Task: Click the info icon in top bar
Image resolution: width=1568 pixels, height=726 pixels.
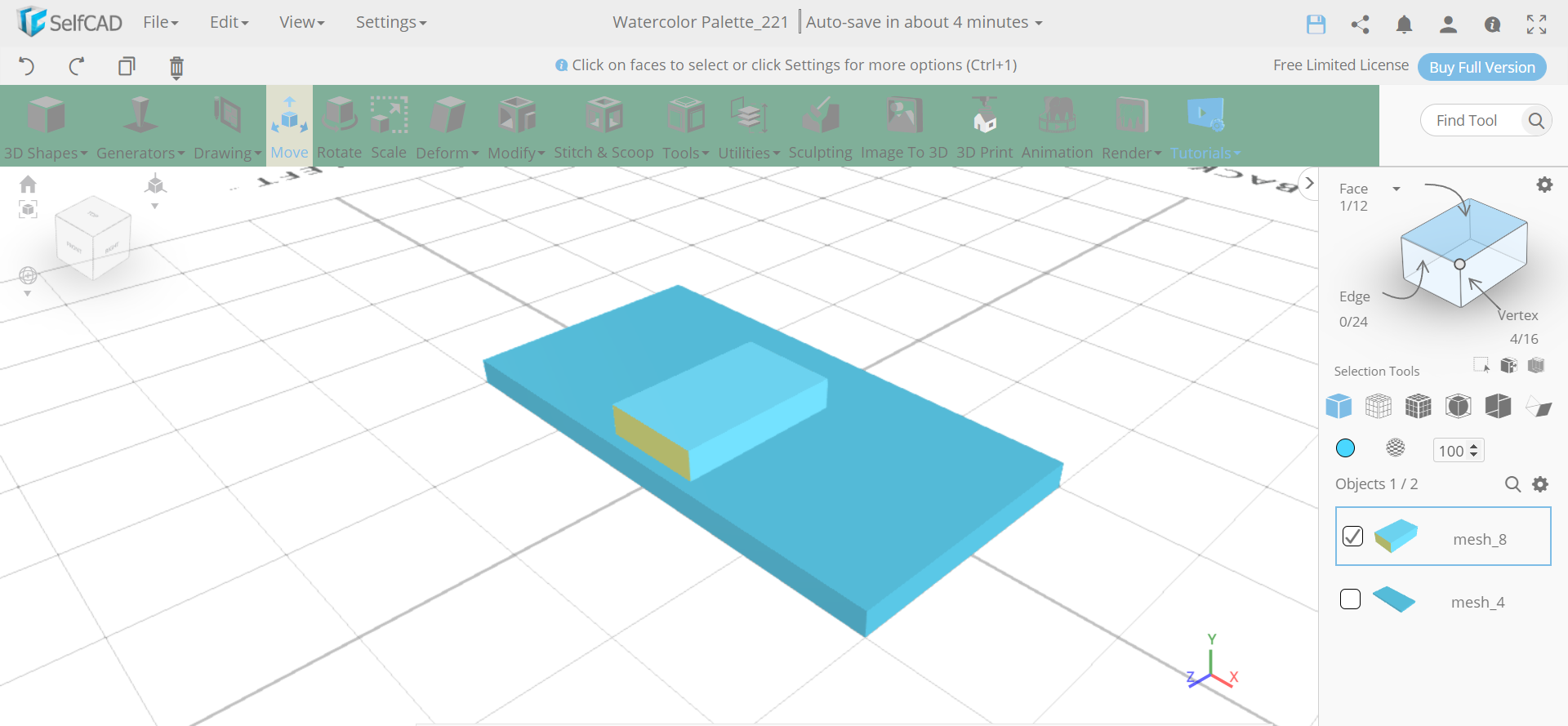Action: pos(1492,24)
